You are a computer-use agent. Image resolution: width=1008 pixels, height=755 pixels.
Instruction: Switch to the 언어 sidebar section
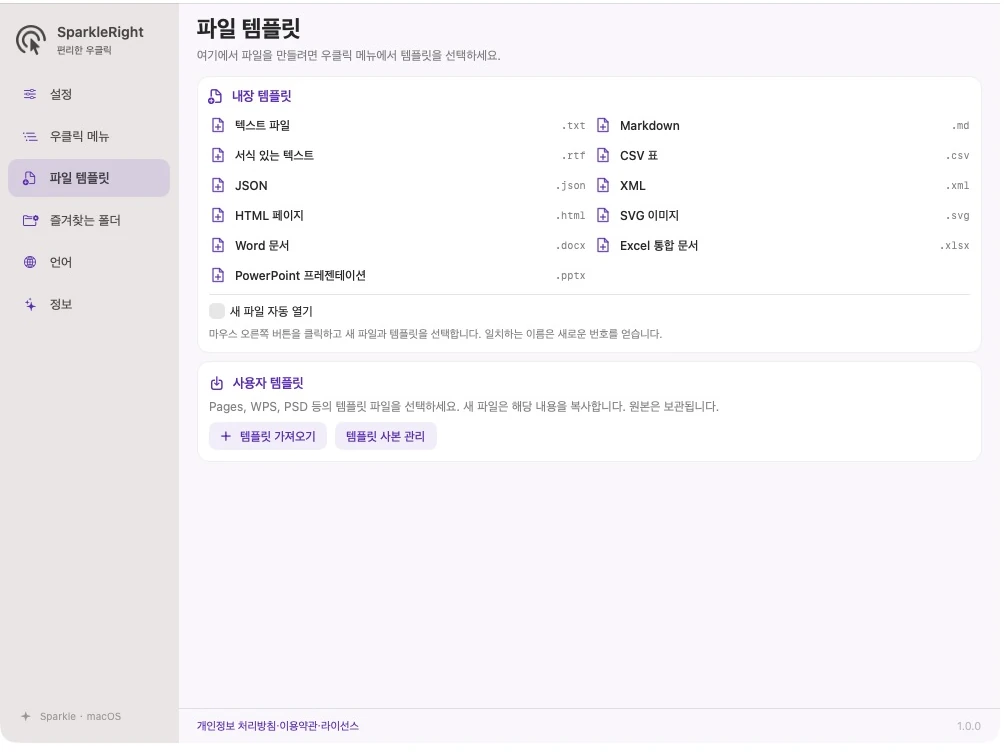pos(89,262)
